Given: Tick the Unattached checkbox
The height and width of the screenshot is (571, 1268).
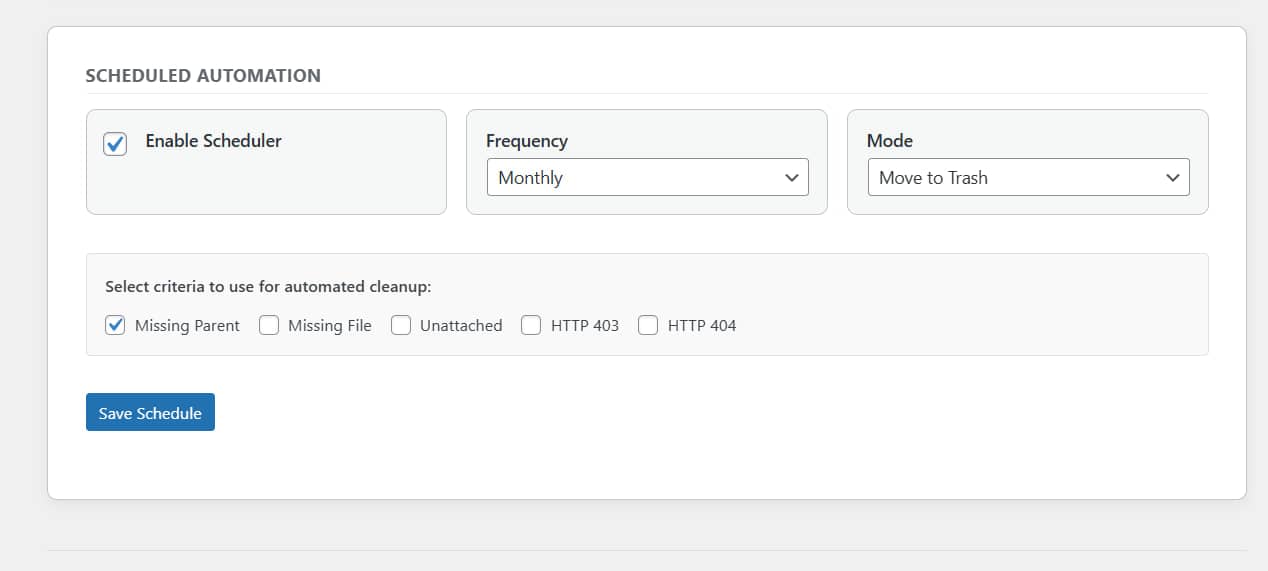Looking at the screenshot, I should [x=401, y=325].
